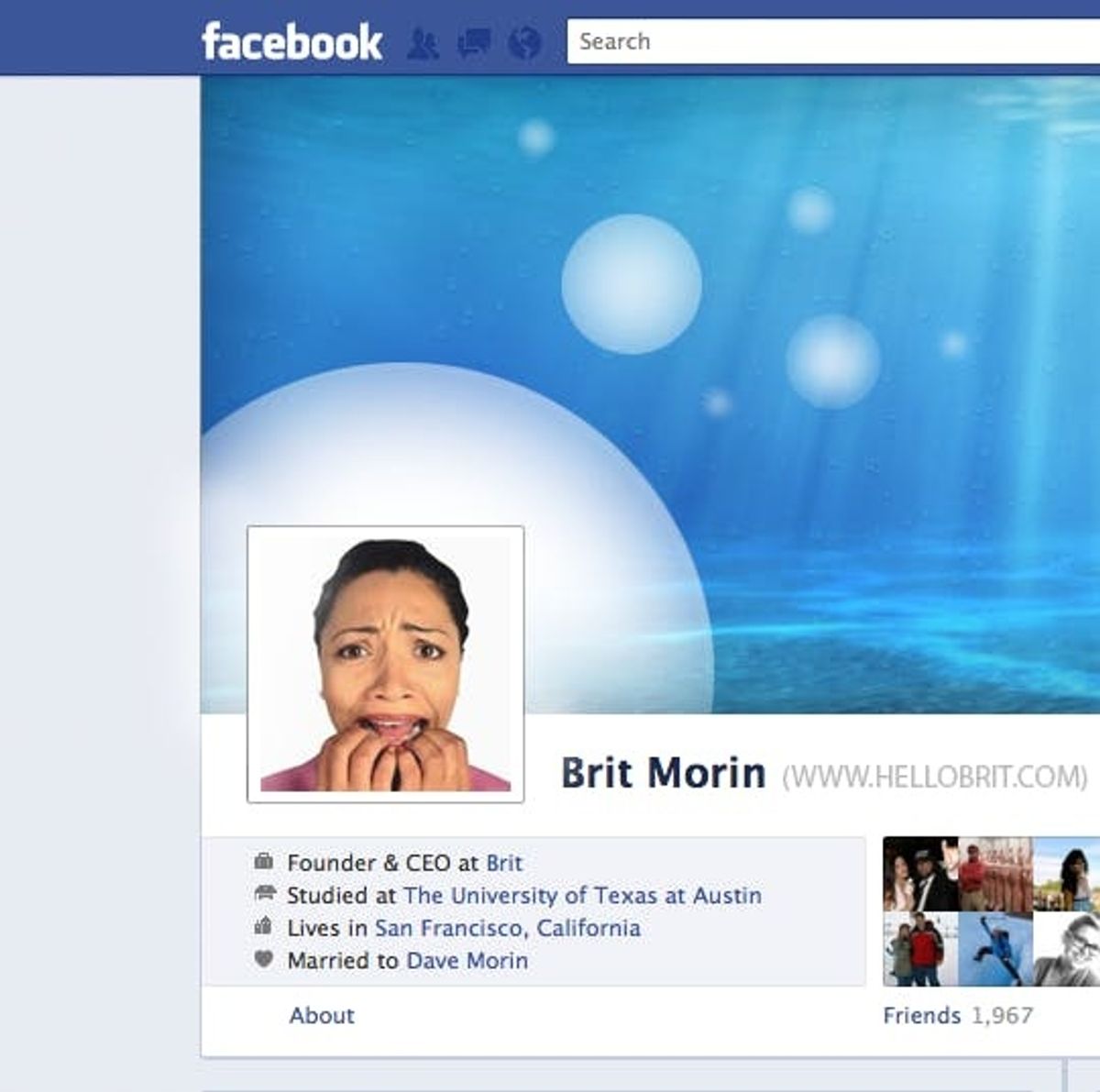Image resolution: width=1100 pixels, height=1092 pixels.
Task: Select the black-and-white face friend thumbnail
Action: 1068,949
